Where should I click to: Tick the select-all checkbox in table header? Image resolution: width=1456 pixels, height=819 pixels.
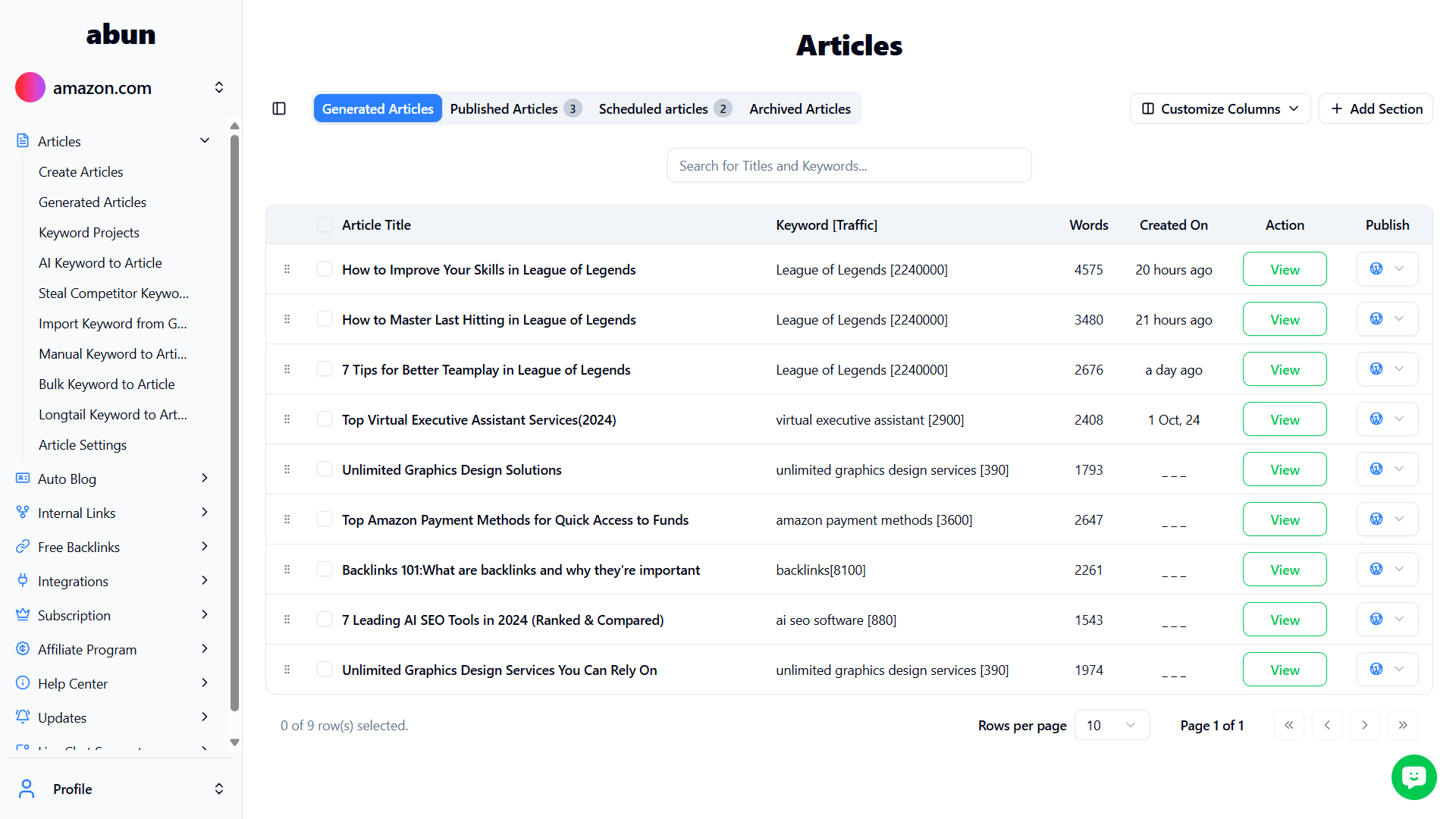(325, 224)
